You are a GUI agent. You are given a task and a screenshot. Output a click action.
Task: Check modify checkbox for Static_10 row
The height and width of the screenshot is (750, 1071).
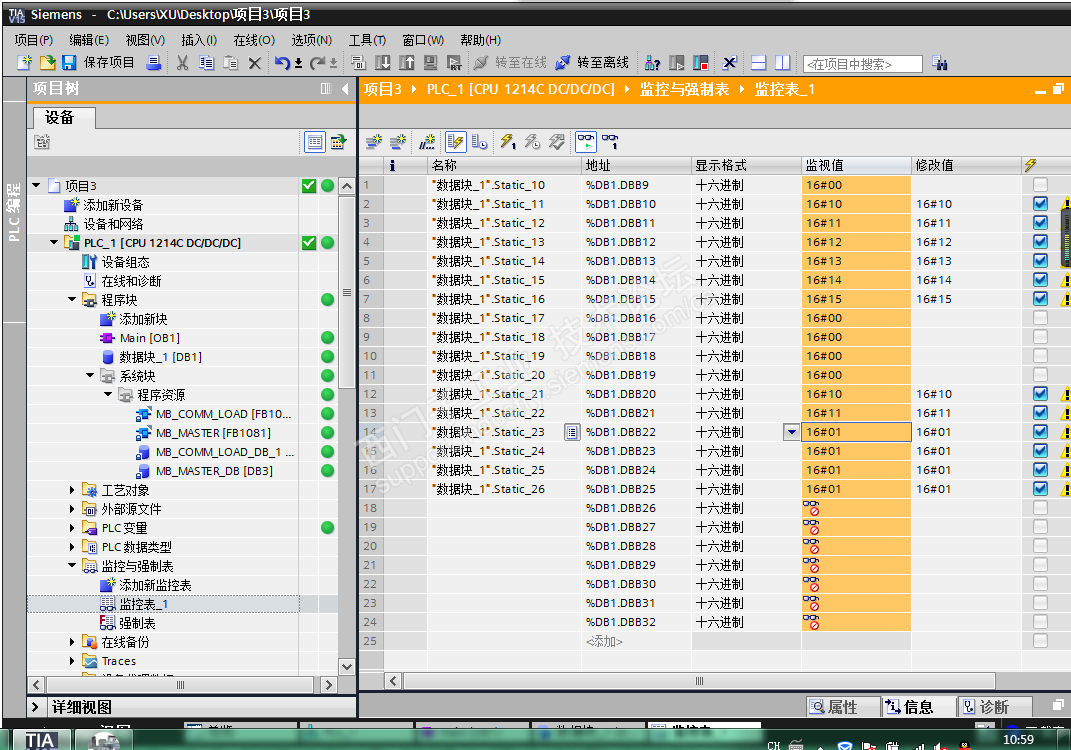(x=1040, y=184)
